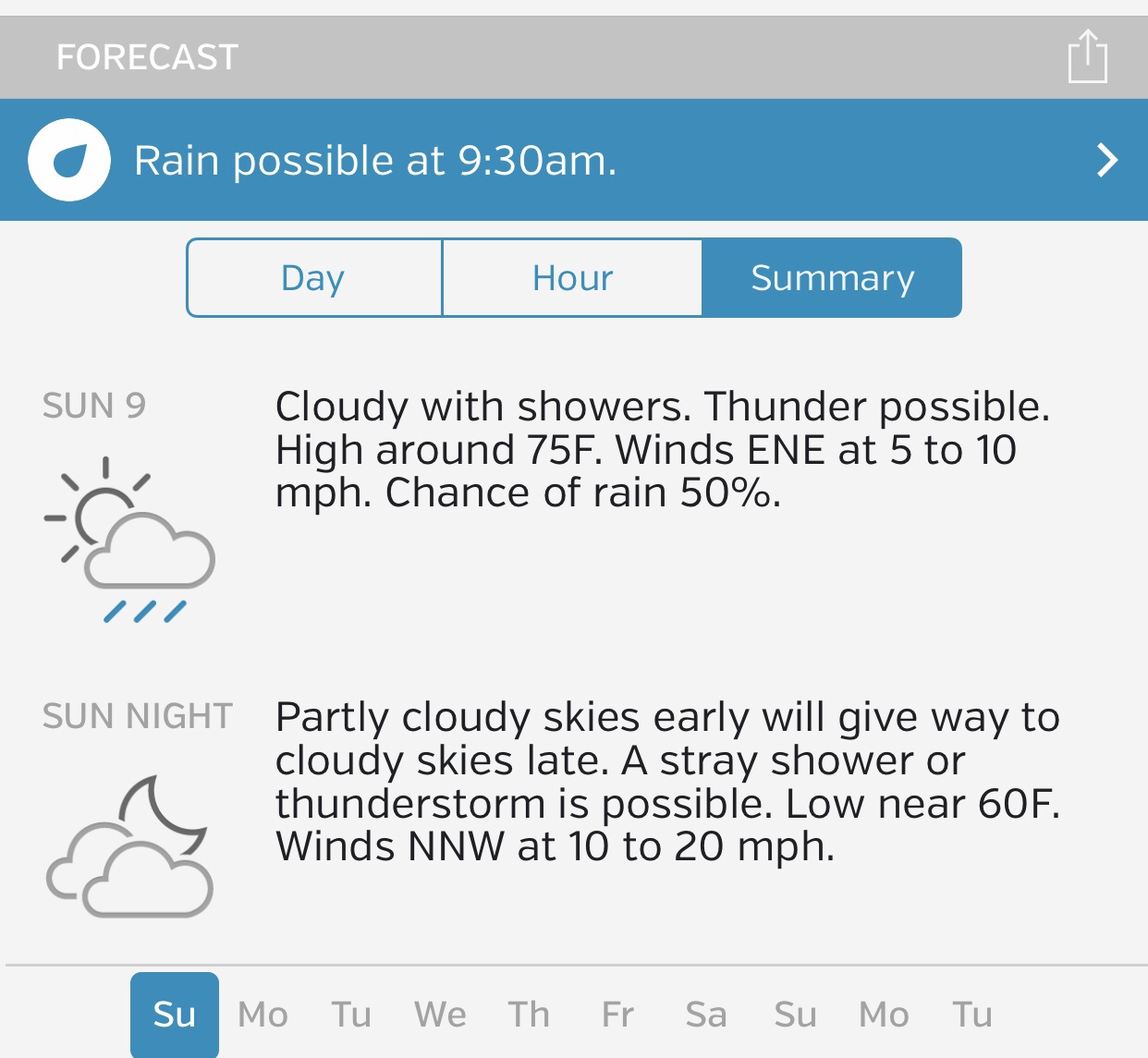Image resolution: width=1148 pixels, height=1058 pixels.
Task: Tap the share icon in Forecast header
Action: click(x=1087, y=57)
